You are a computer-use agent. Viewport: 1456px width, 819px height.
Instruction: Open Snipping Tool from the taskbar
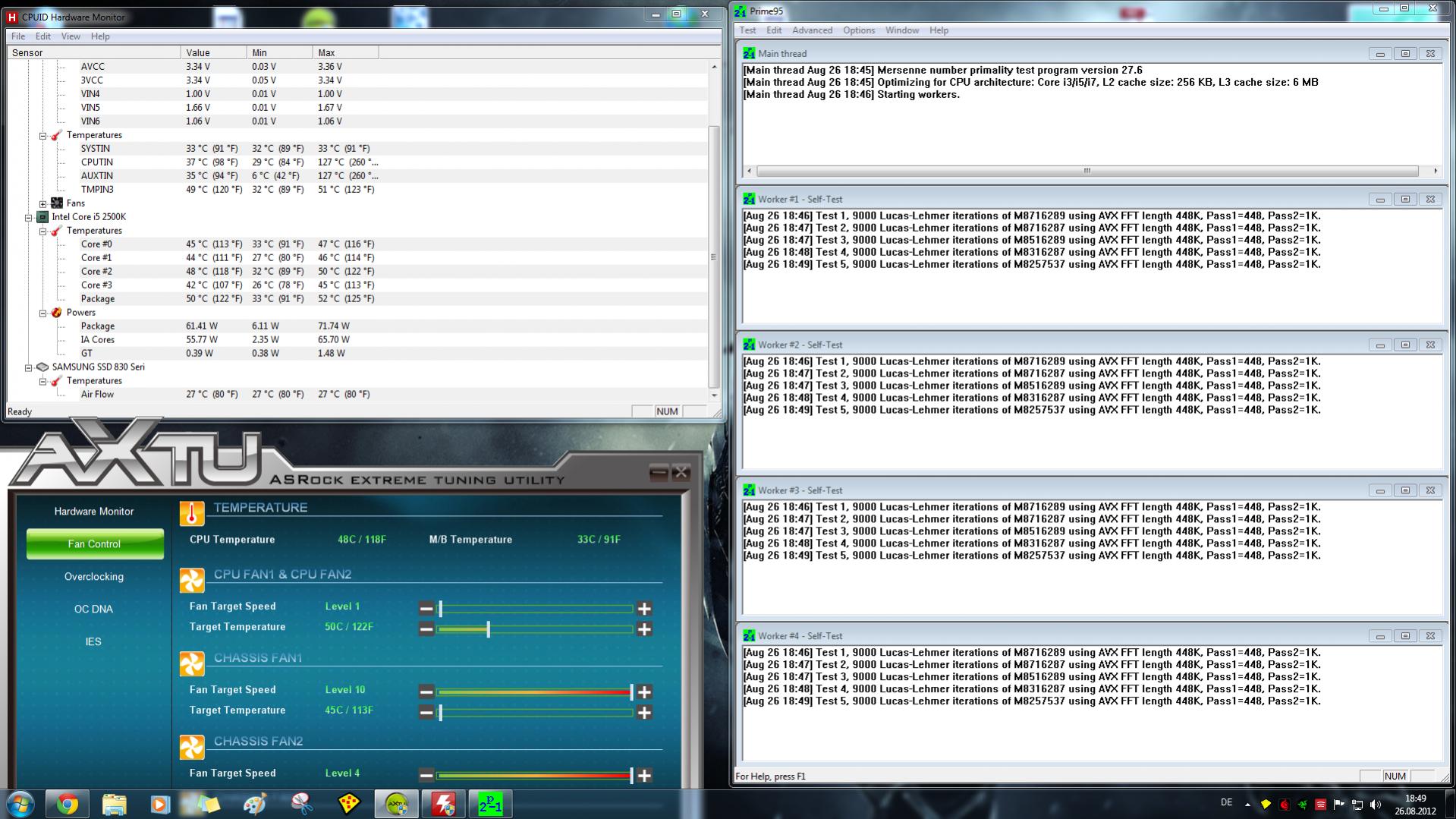click(x=302, y=804)
